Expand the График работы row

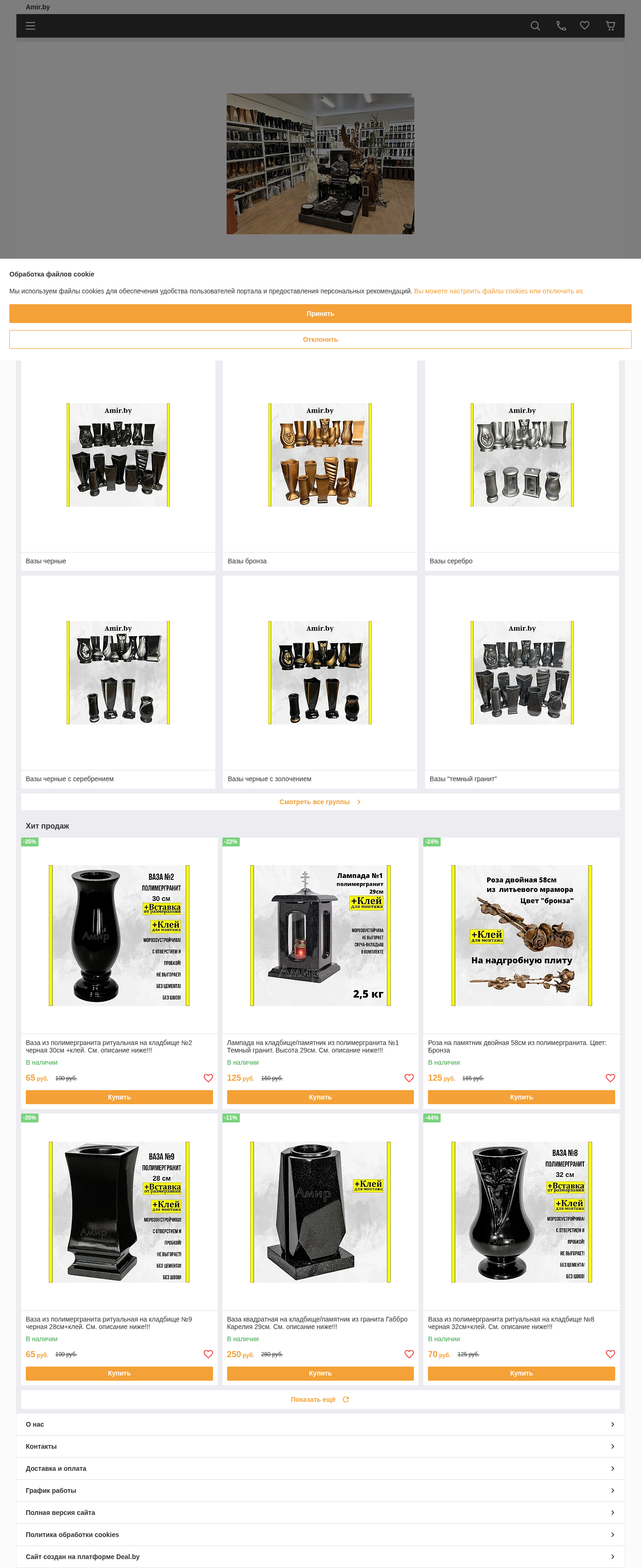(320, 1491)
